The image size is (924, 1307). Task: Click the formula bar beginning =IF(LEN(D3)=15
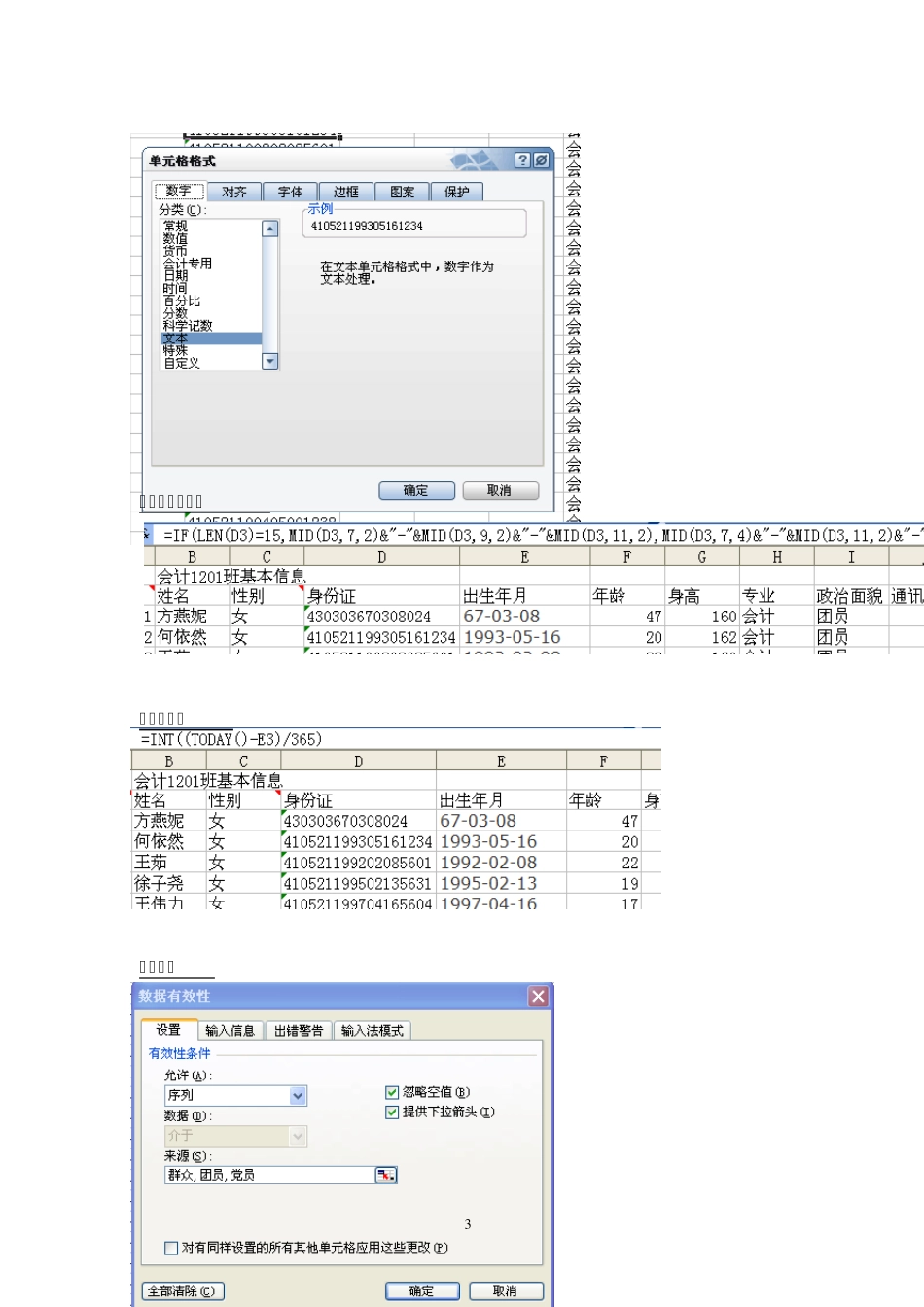(540, 535)
